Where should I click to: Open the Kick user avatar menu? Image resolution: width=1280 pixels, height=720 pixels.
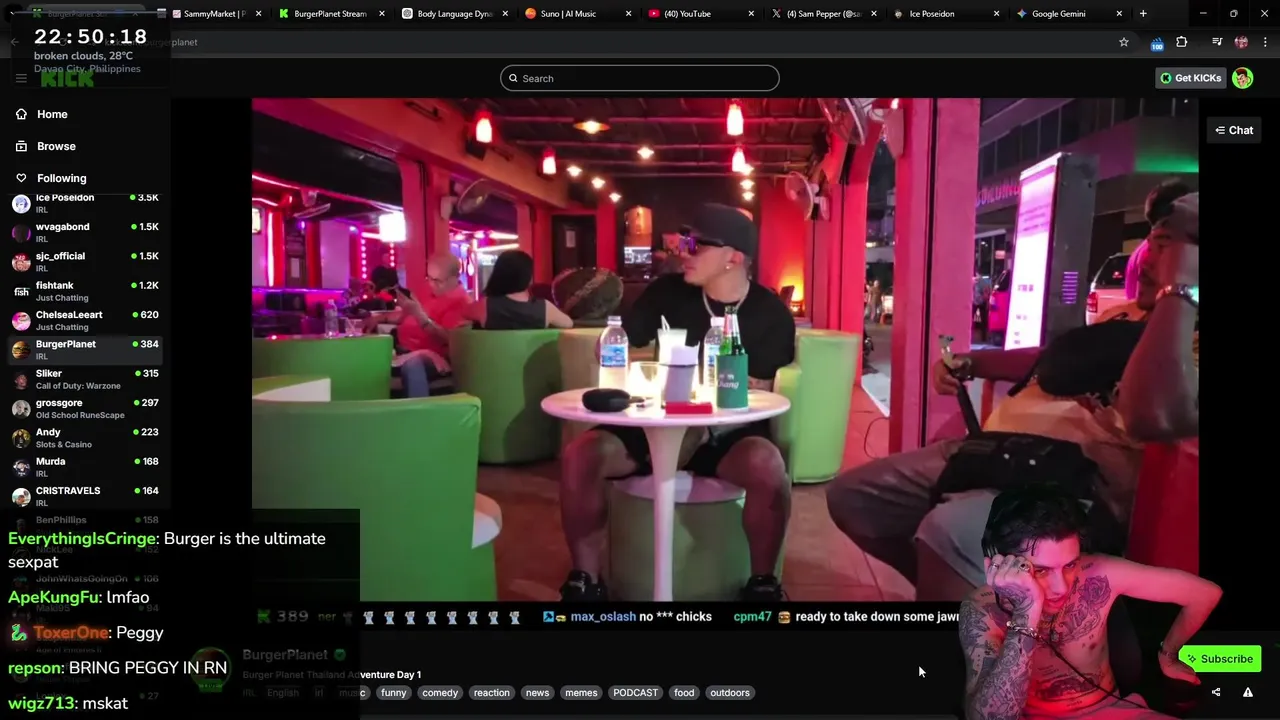[x=1243, y=78]
